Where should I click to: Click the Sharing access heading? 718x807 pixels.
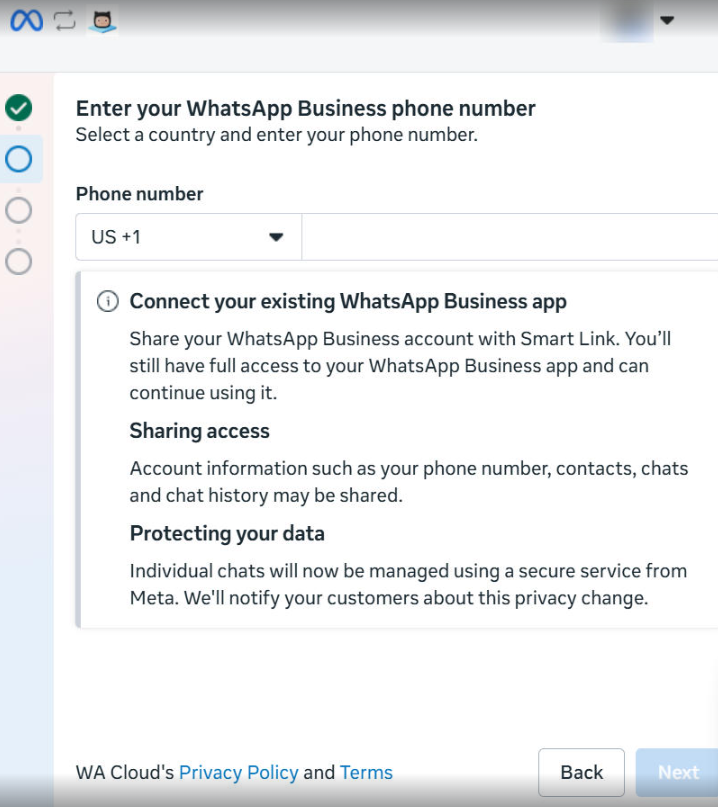(199, 431)
